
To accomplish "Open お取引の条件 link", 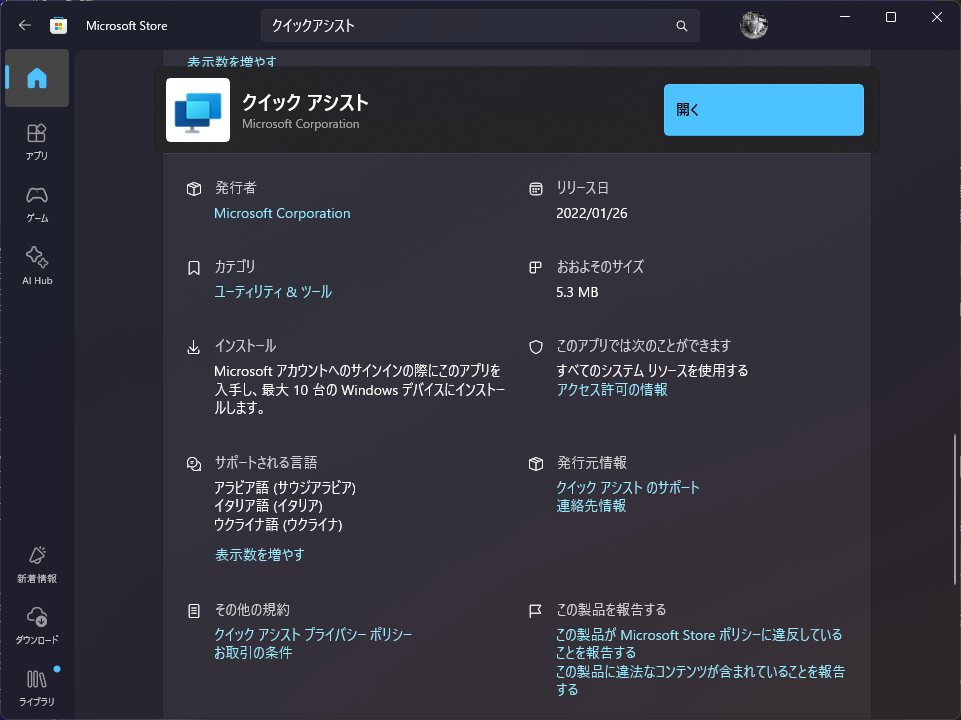I will [x=253, y=653].
